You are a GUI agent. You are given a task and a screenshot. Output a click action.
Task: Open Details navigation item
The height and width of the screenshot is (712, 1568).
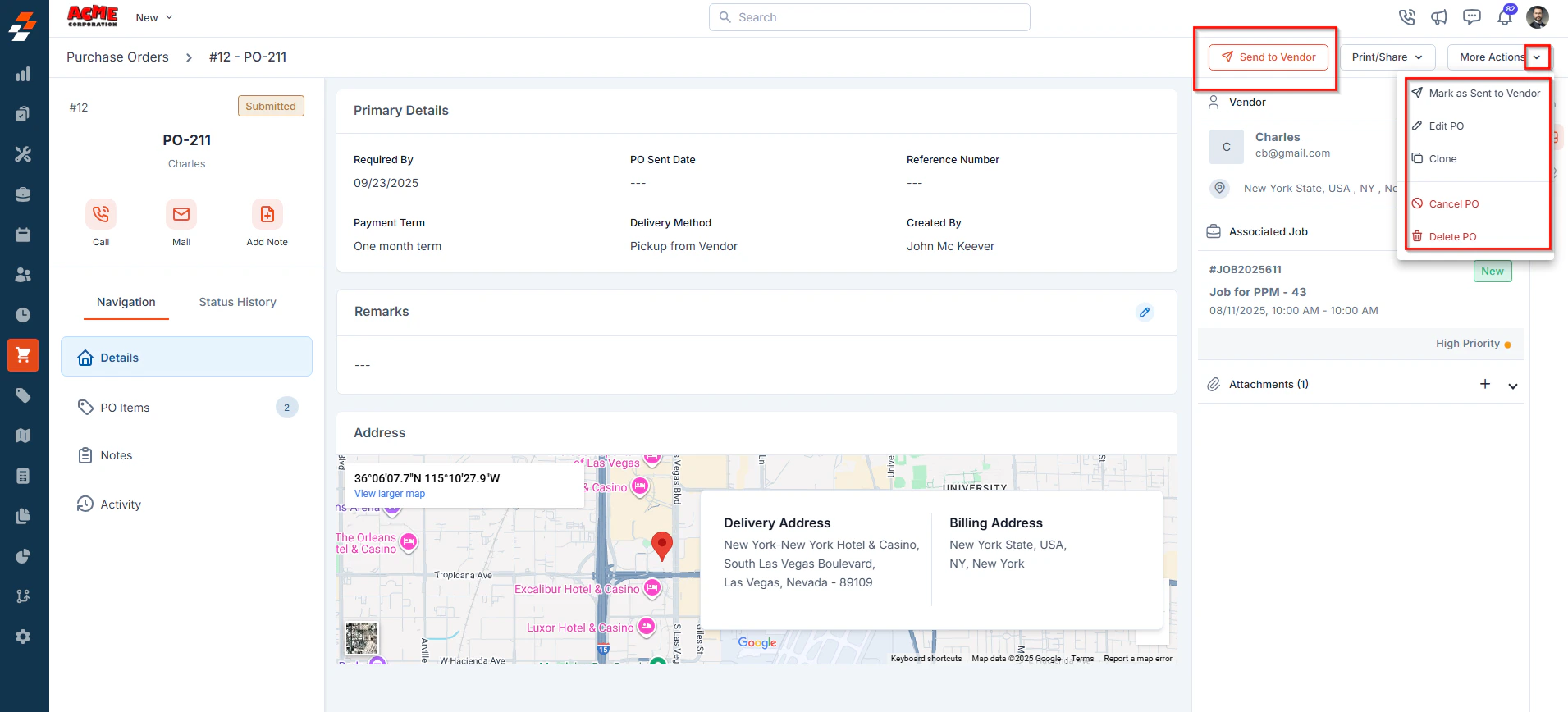(186, 357)
